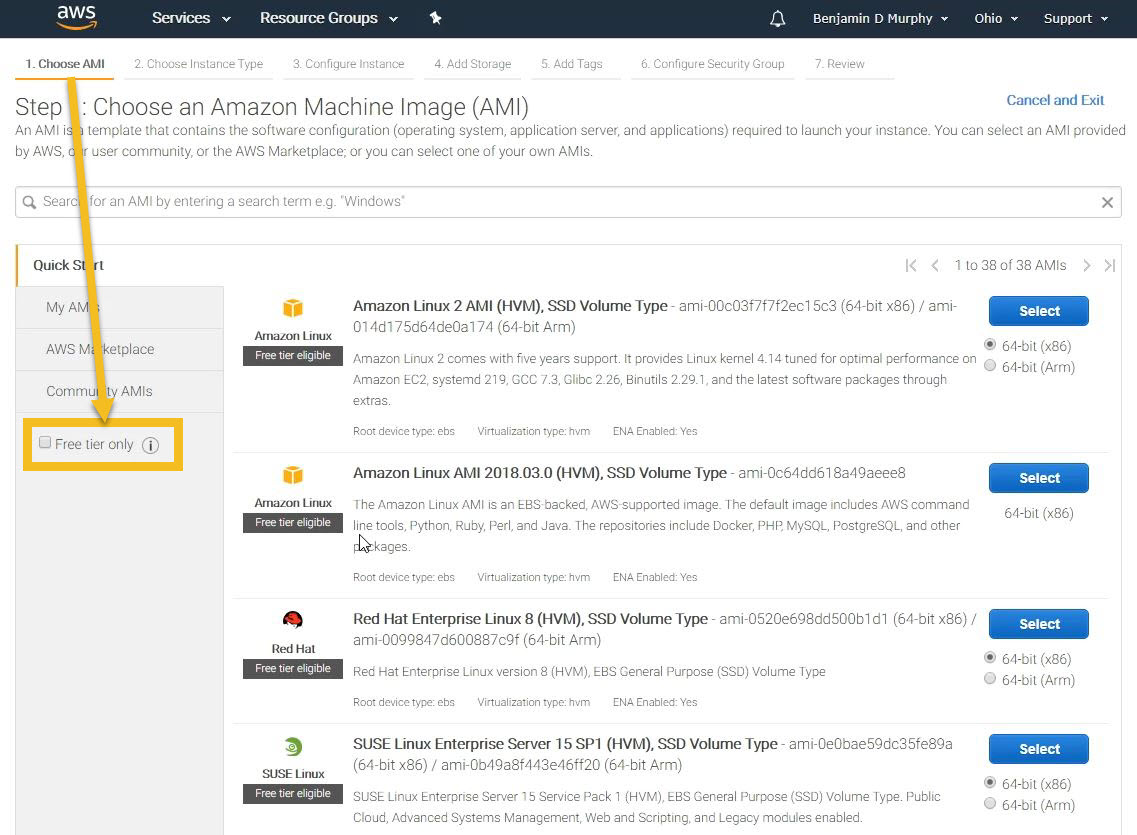Image resolution: width=1137 pixels, height=835 pixels.
Task: Click SUSE Linux Enterprise Server 15 SP1 title
Action: tap(565, 744)
